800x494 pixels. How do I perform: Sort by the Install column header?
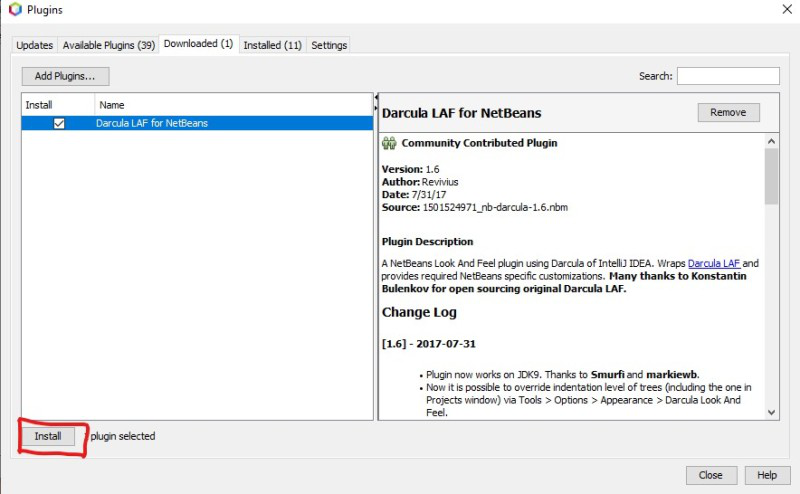pyautogui.click(x=58, y=105)
